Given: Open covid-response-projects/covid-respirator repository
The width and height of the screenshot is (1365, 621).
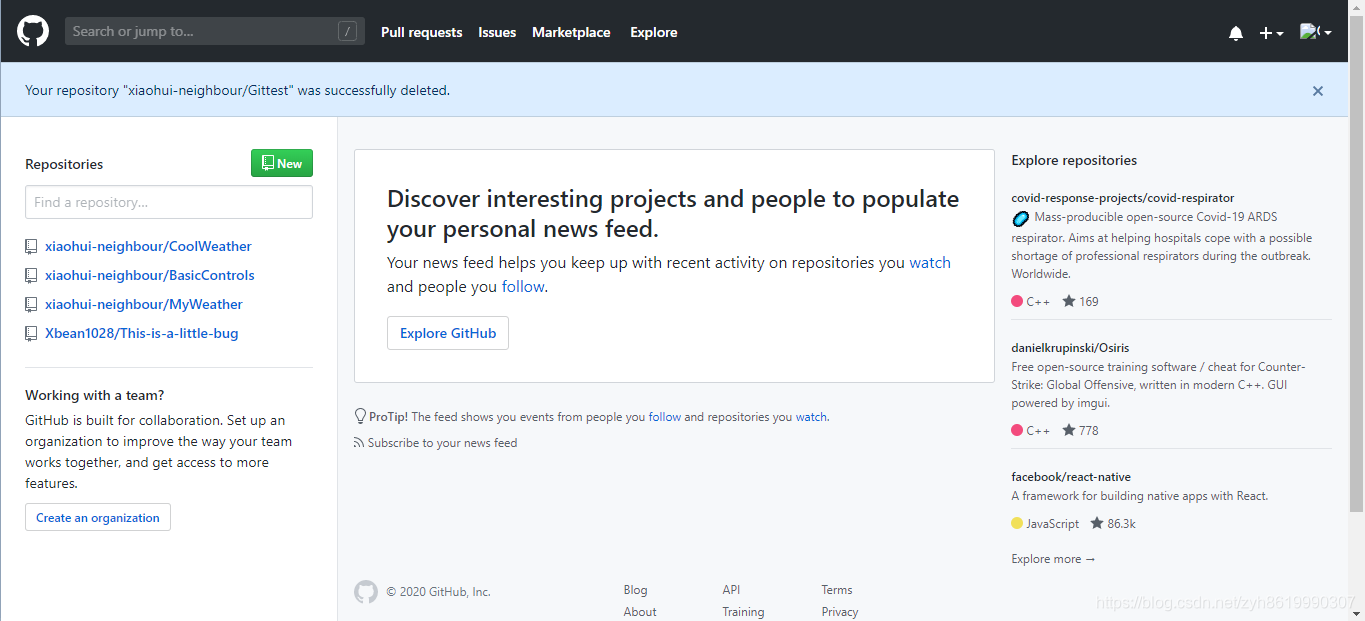Looking at the screenshot, I should 1123,198.
